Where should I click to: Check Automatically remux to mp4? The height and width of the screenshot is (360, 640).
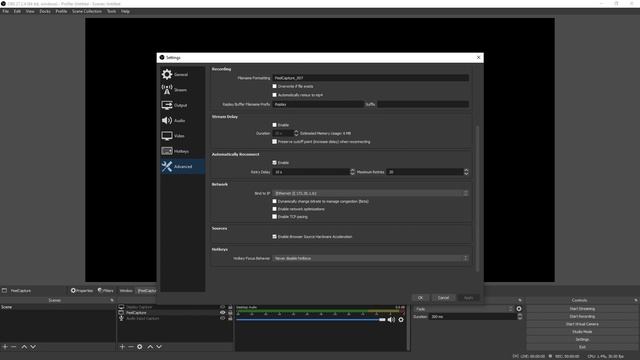[x=274, y=95]
